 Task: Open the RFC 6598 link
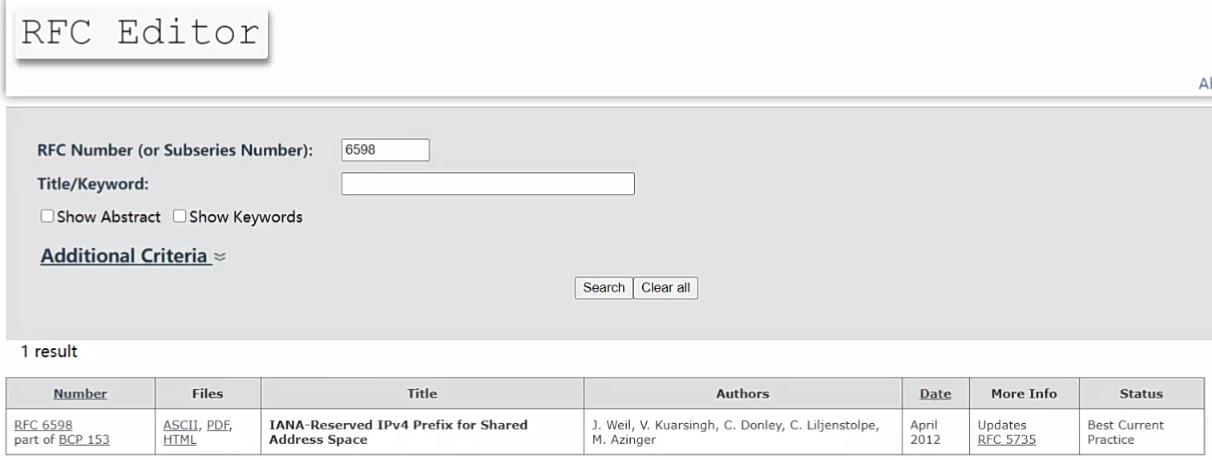(44, 424)
